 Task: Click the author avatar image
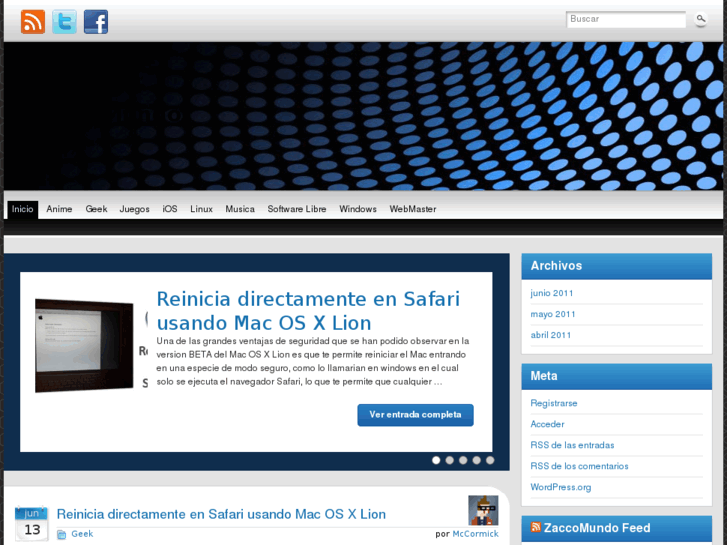483,510
